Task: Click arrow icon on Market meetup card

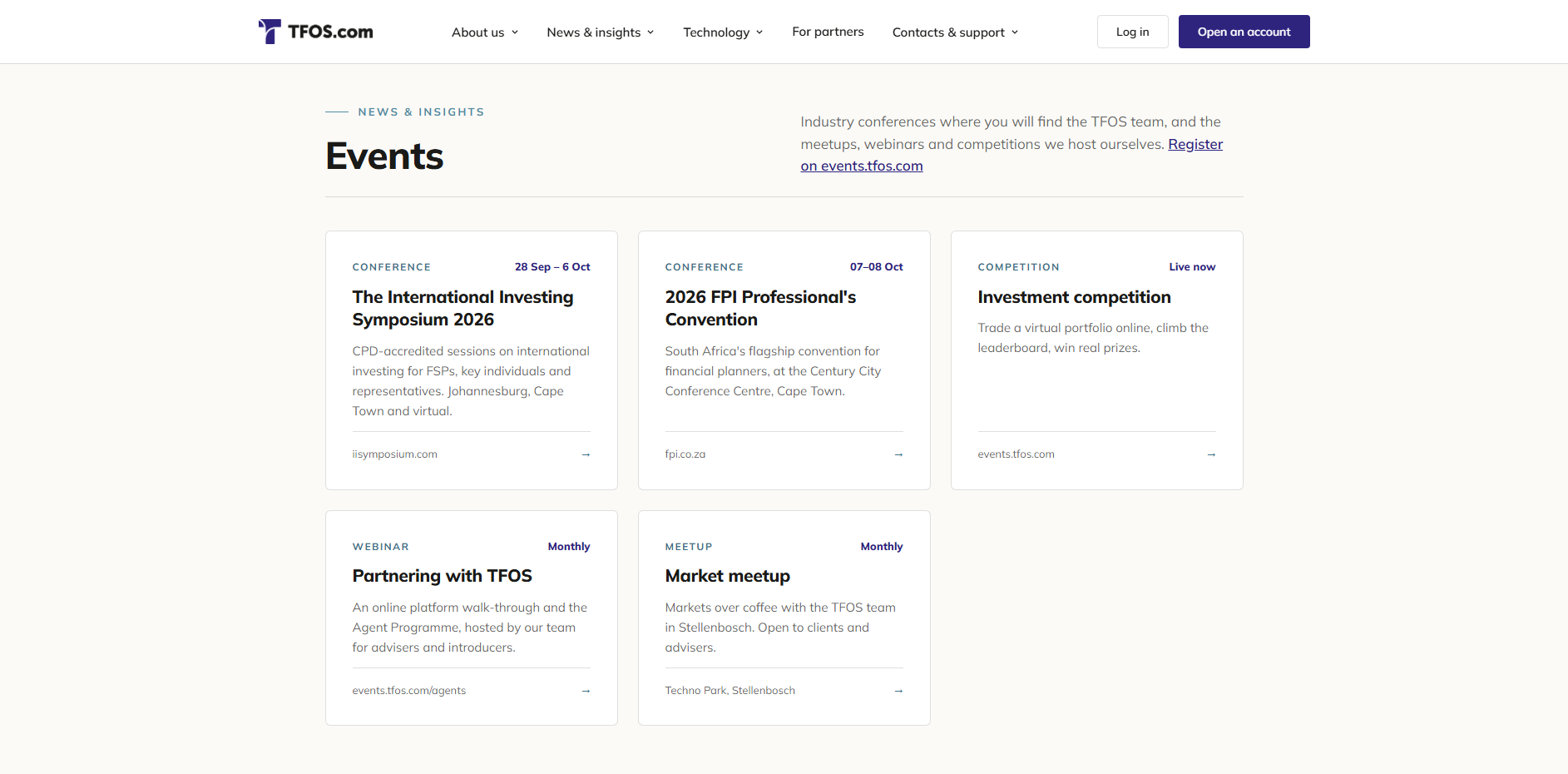Action: point(898,691)
